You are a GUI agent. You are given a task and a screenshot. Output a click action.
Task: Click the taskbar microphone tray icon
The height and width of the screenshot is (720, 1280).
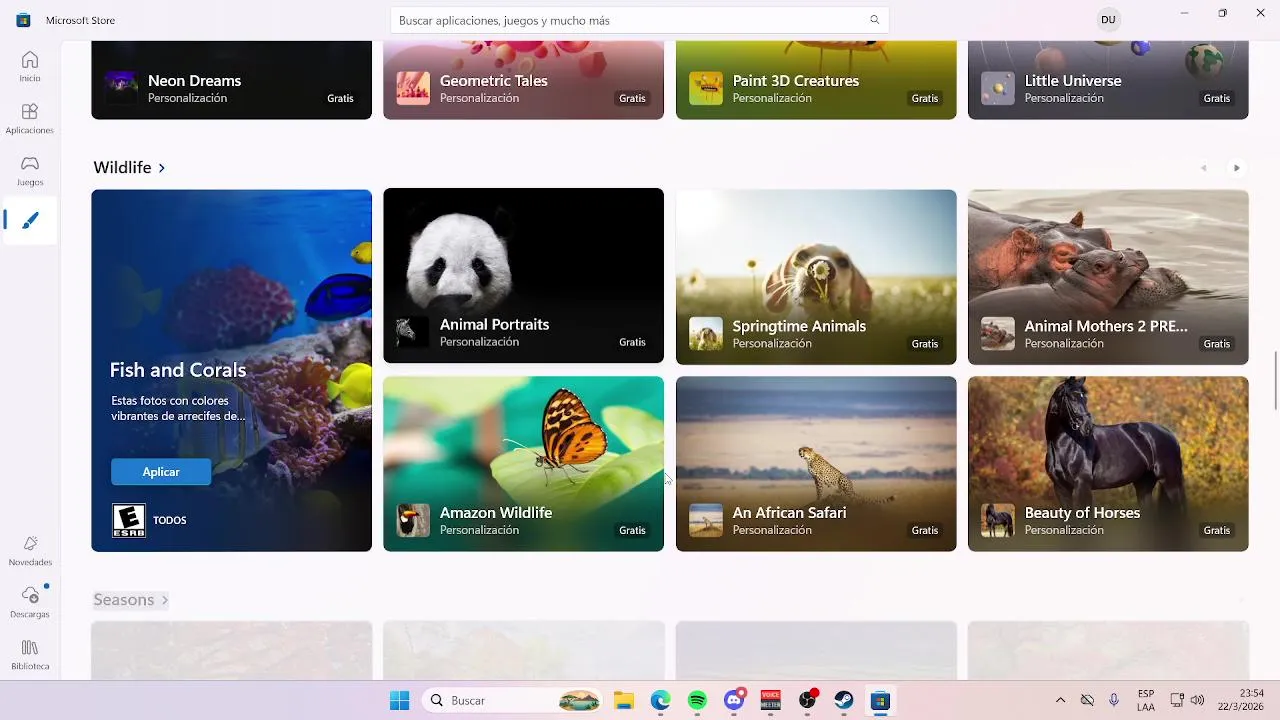tap(1114, 700)
